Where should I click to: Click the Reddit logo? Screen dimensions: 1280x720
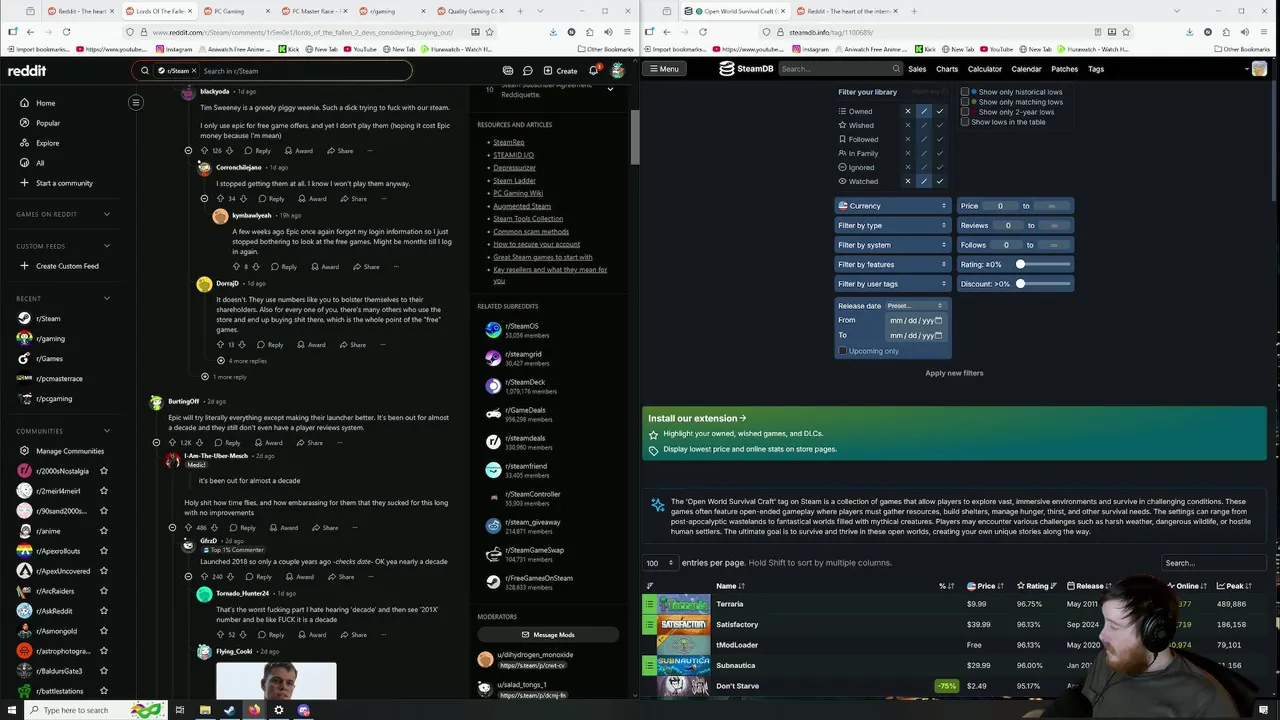pyautogui.click(x=27, y=71)
